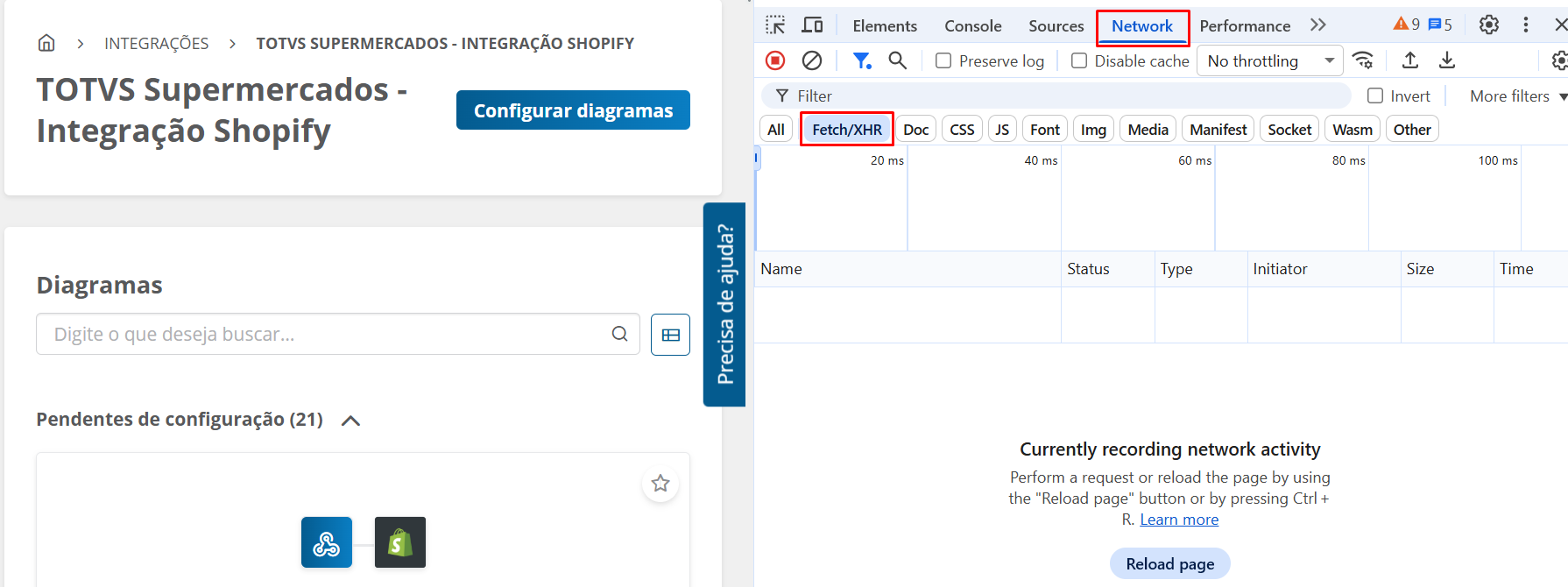Image resolution: width=1568 pixels, height=587 pixels.
Task: Sort requests by Name column
Action: [908, 269]
